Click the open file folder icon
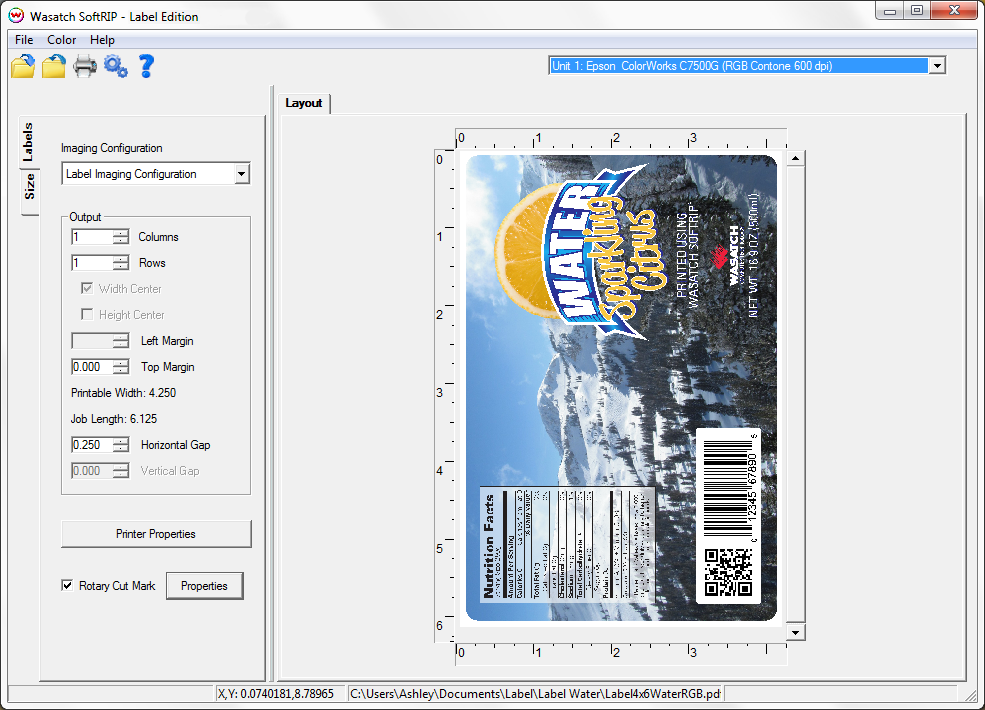Viewport: 985px width, 710px height. point(23,66)
